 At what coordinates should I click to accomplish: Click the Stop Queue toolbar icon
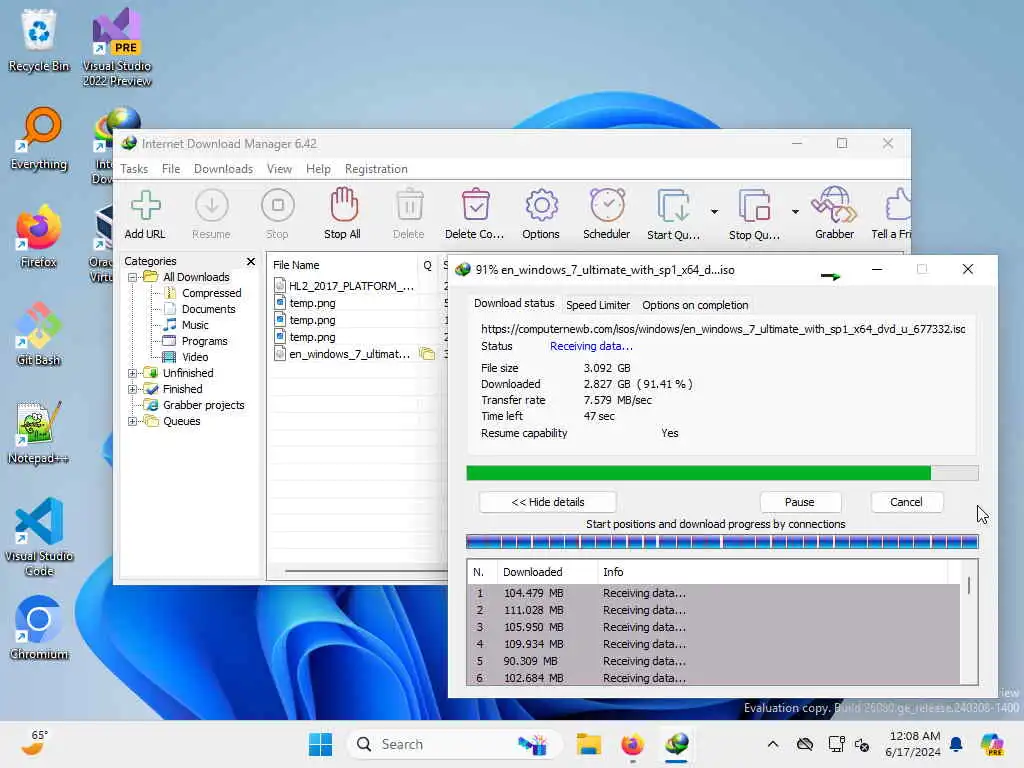point(754,214)
